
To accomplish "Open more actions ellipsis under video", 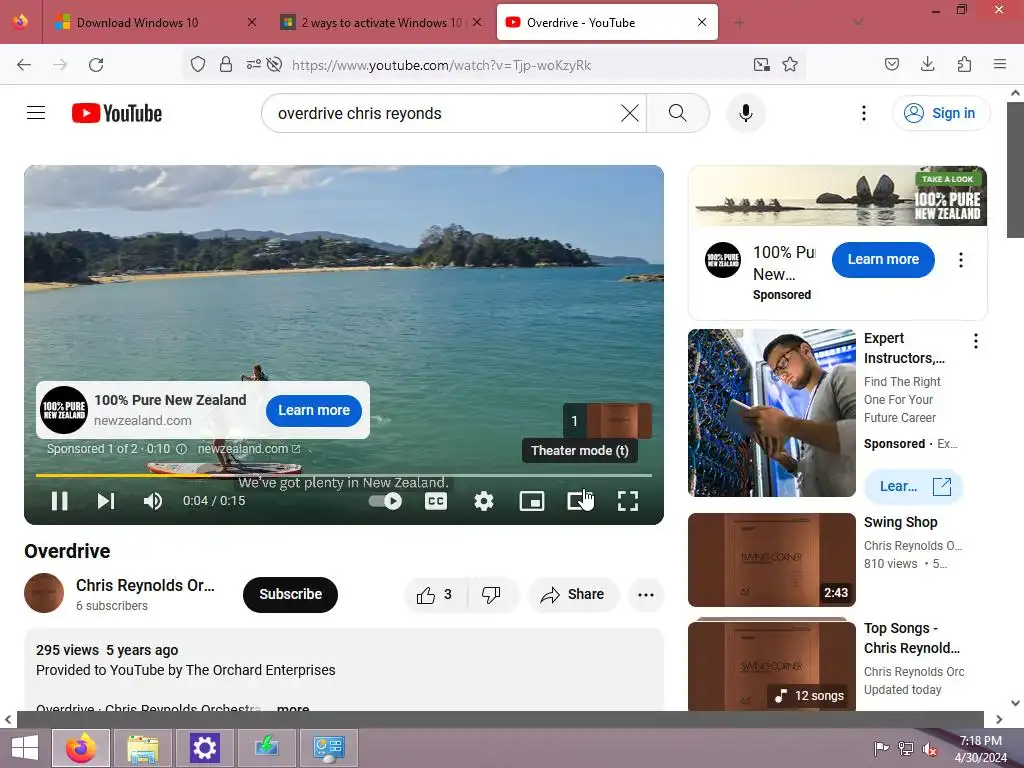I will 646,594.
